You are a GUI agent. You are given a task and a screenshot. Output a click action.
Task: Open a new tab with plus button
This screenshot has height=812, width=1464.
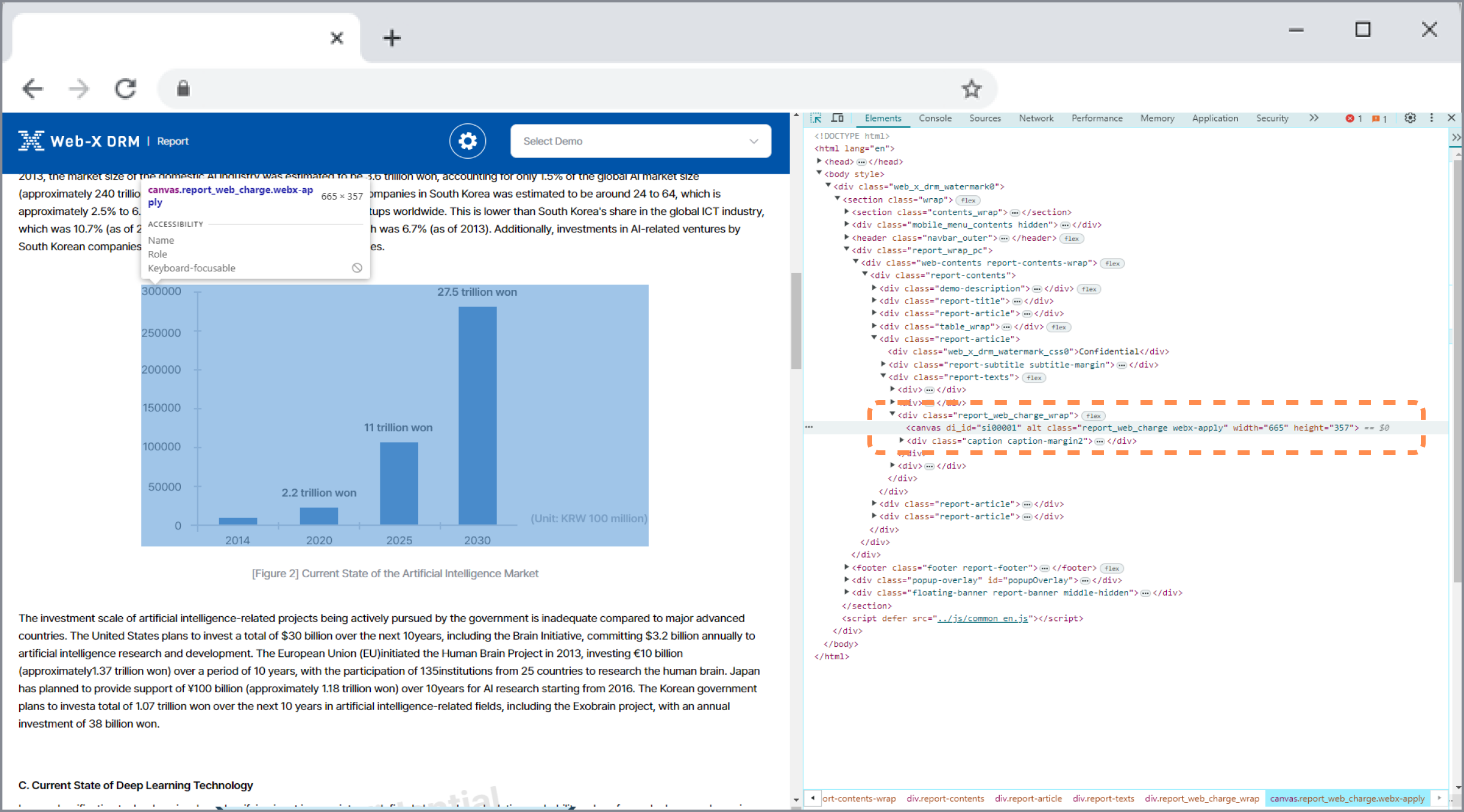(x=392, y=38)
